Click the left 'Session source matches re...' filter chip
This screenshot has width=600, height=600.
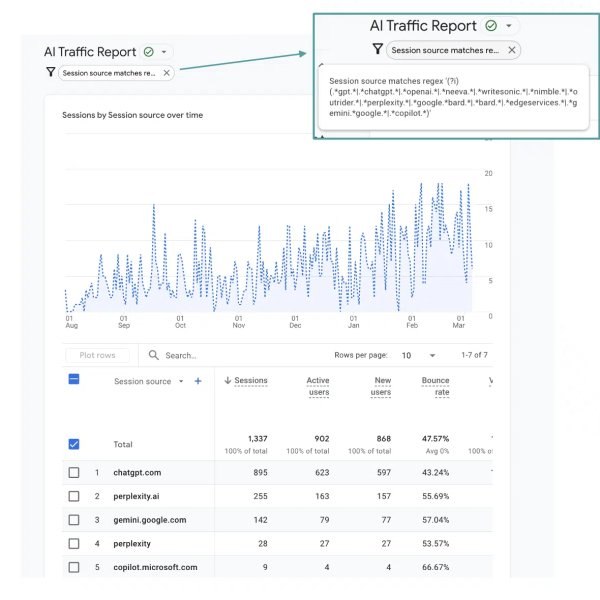[116, 73]
